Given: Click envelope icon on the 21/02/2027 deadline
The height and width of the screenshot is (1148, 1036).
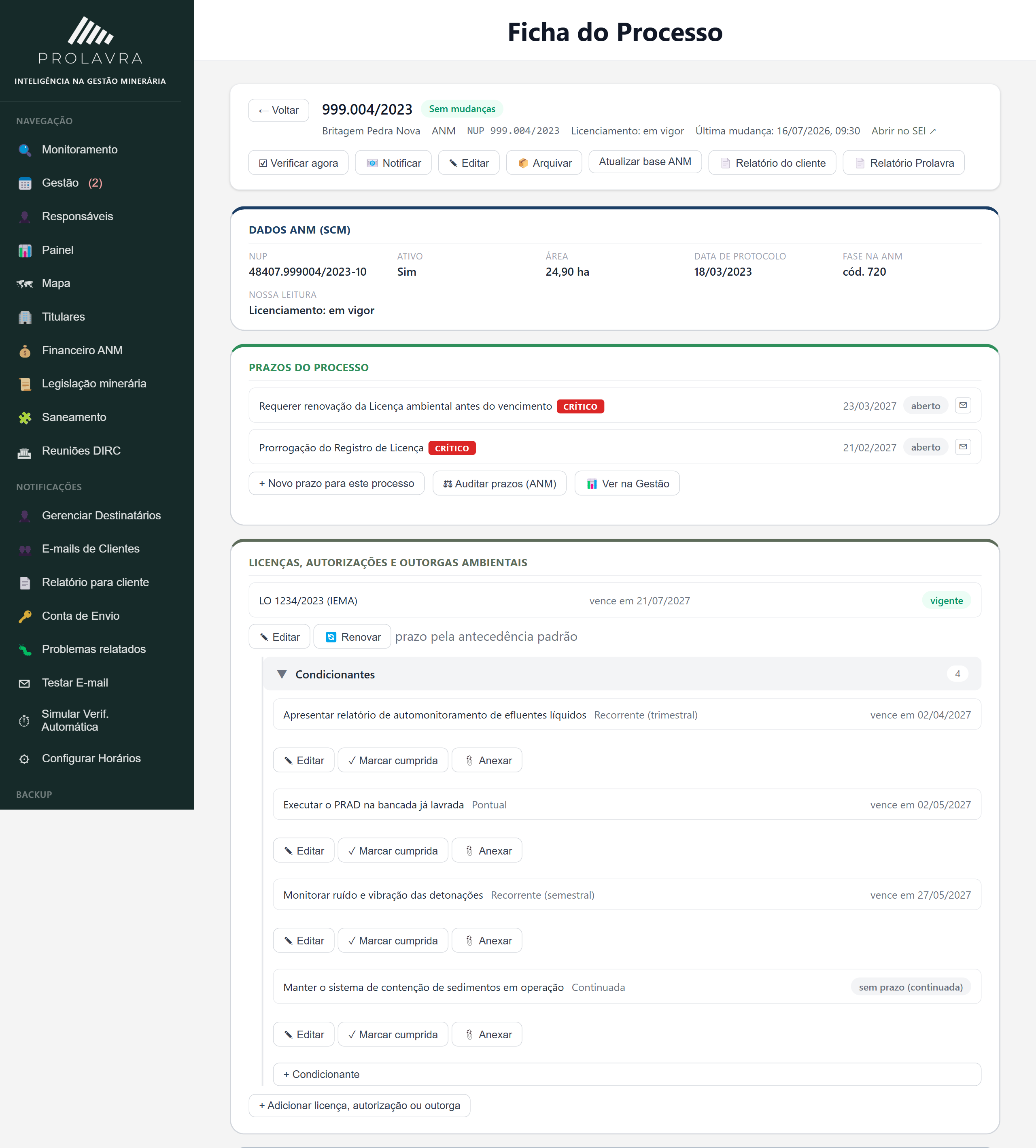Looking at the screenshot, I should click(x=963, y=447).
